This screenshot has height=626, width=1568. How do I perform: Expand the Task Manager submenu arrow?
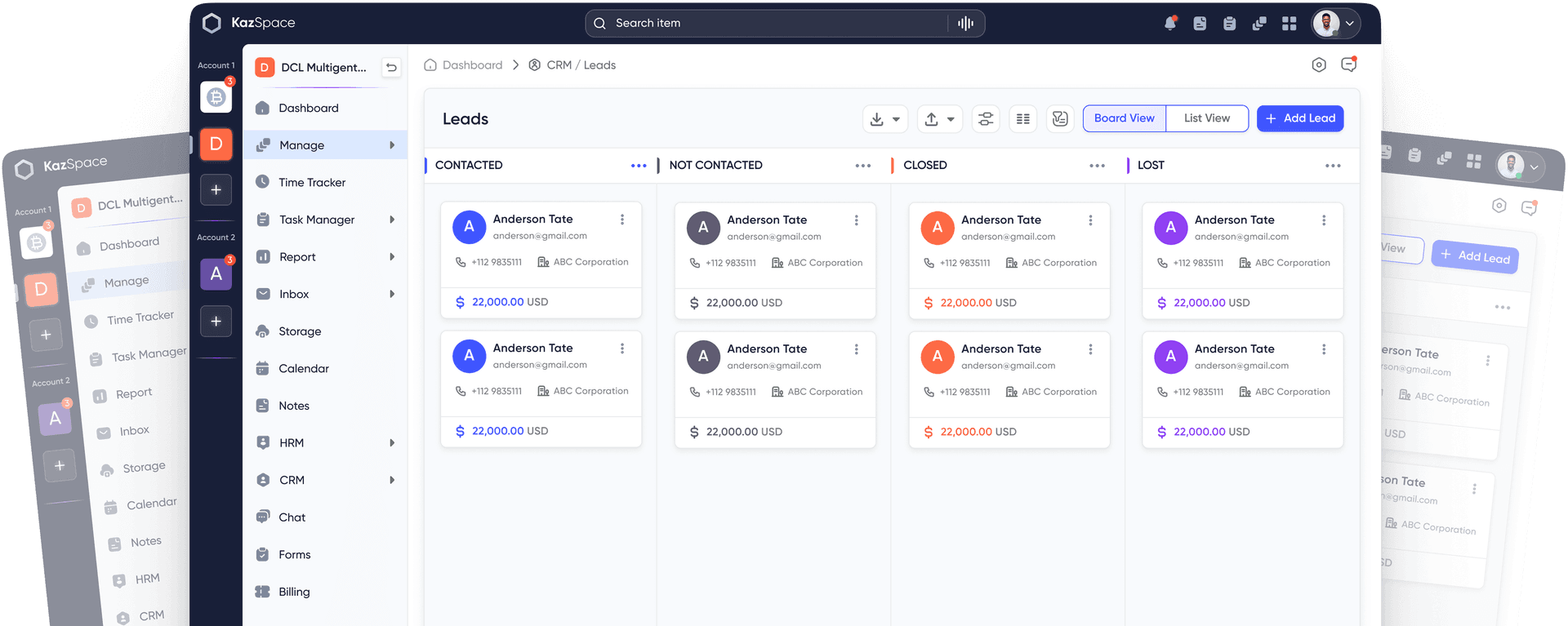[392, 220]
